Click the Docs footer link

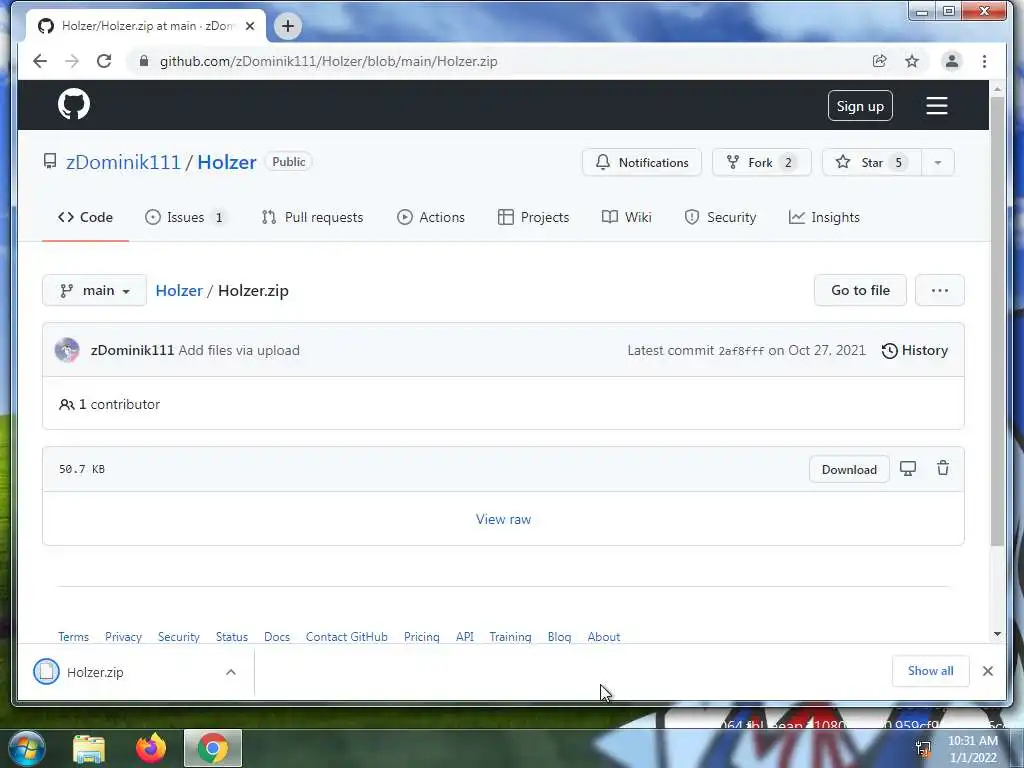pos(277,637)
